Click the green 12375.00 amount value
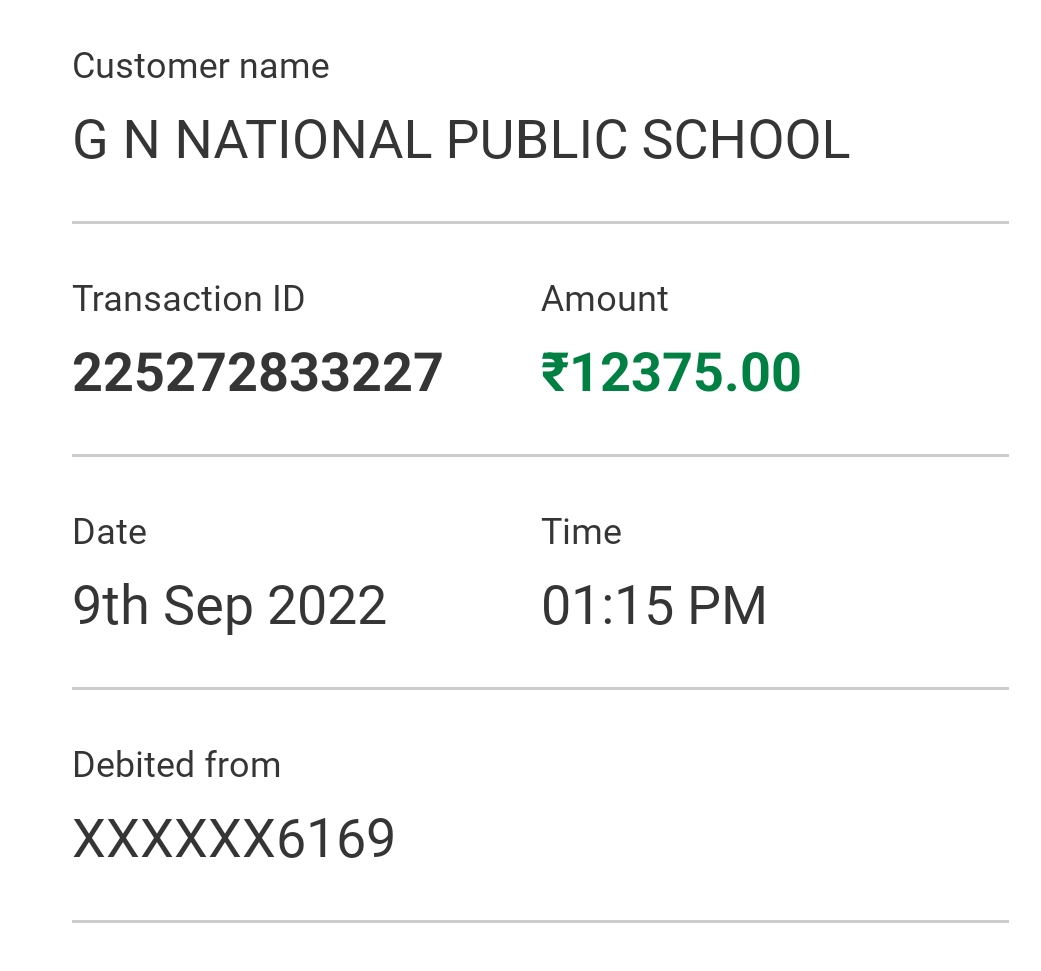Screen dimensions: 1041x971 (686, 373)
